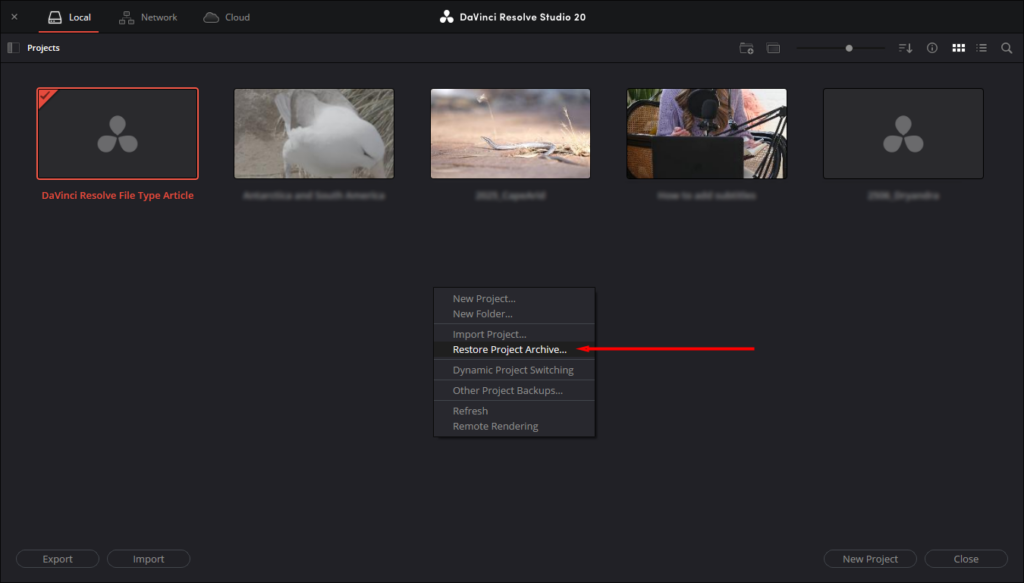1024x583 pixels.
Task: Select Restore Project Archive... menu entry
Action: click(x=514, y=349)
